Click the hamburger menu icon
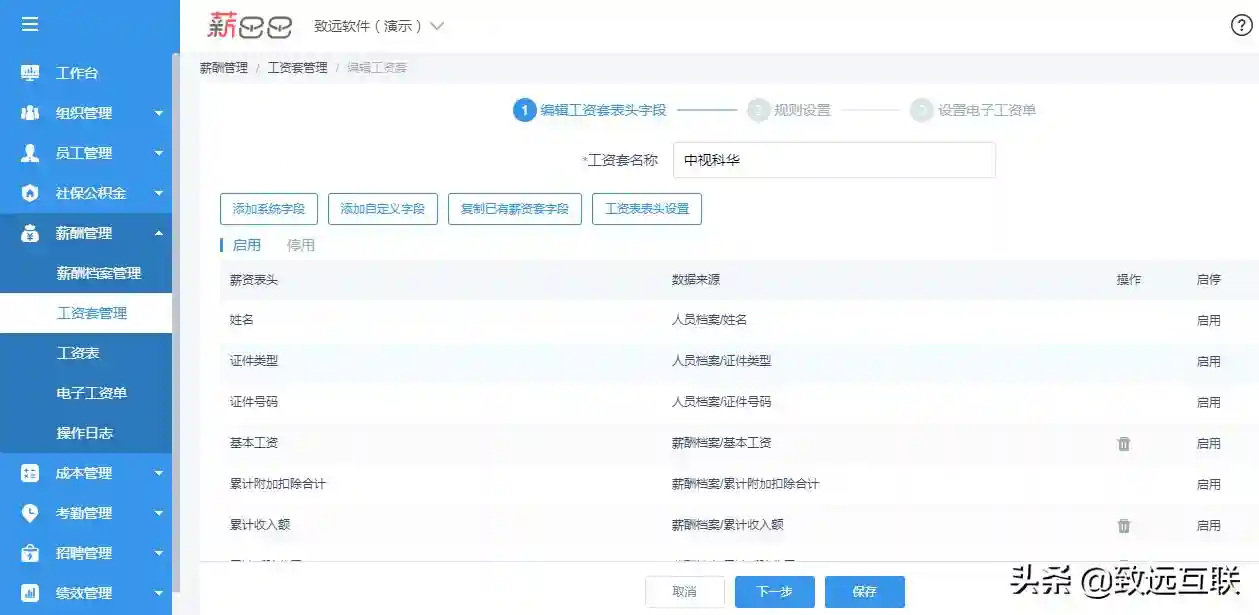The image size is (1259, 615). [30, 24]
